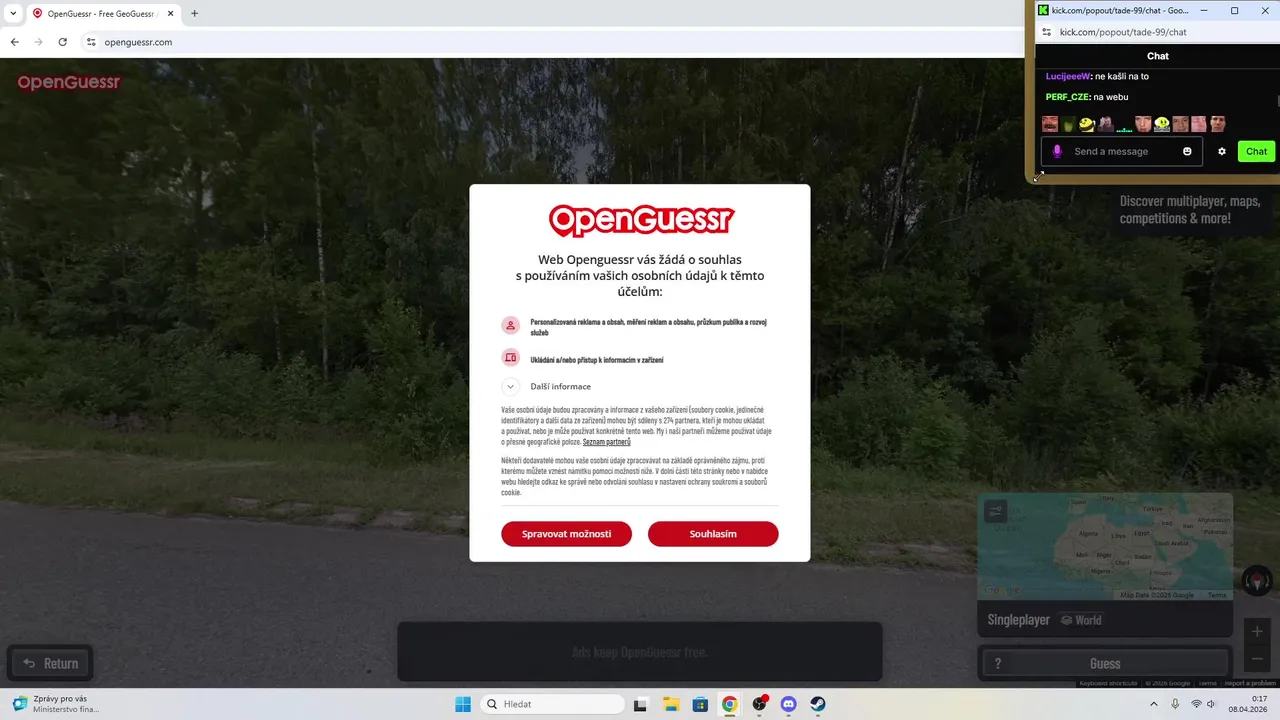Click Keyboard shortcuts link

coord(1109,683)
